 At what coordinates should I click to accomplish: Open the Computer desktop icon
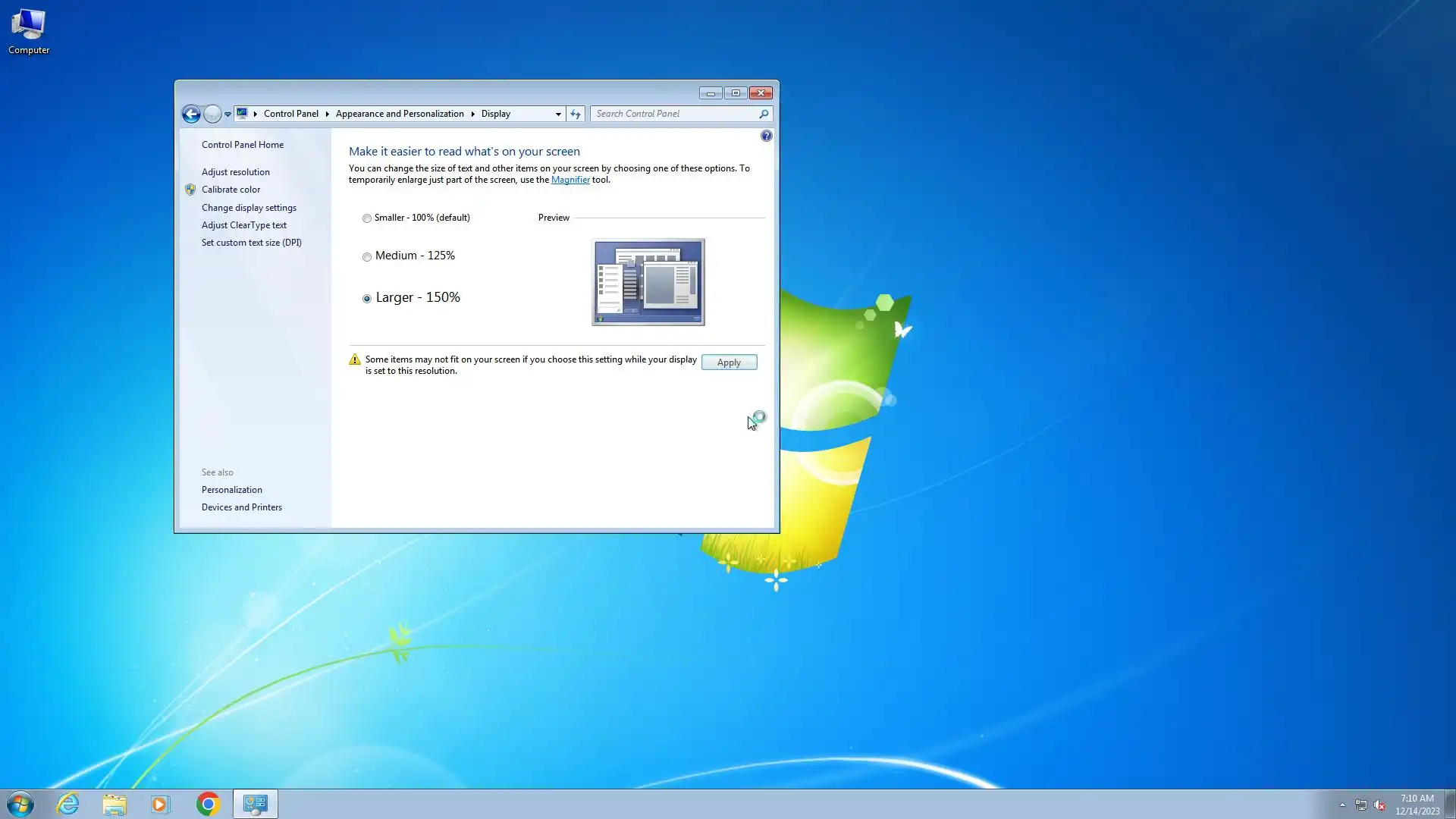click(x=29, y=32)
